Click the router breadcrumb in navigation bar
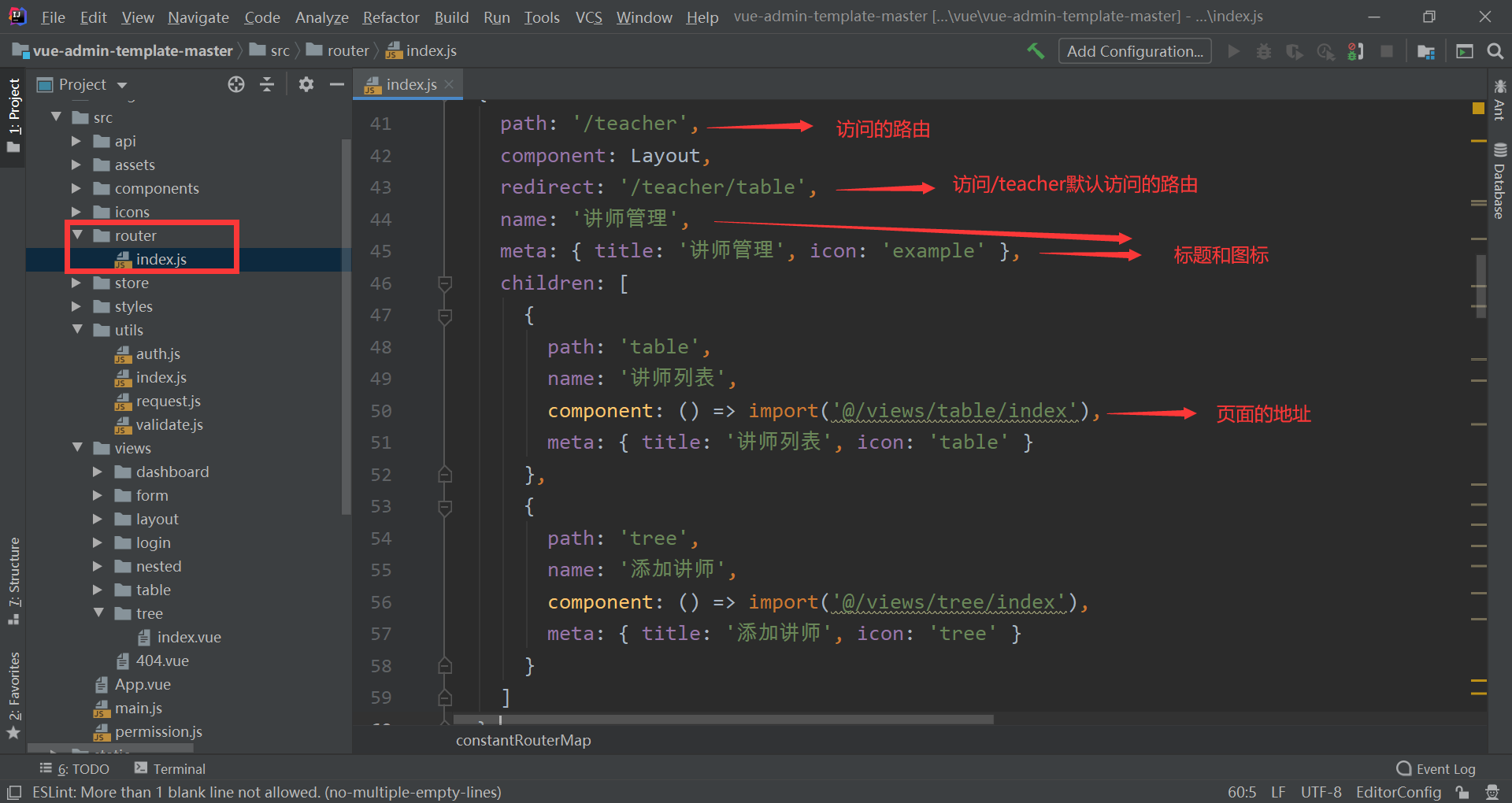The width and height of the screenshot is (1512, 803). pyautogui.click(x=338, y=50)
